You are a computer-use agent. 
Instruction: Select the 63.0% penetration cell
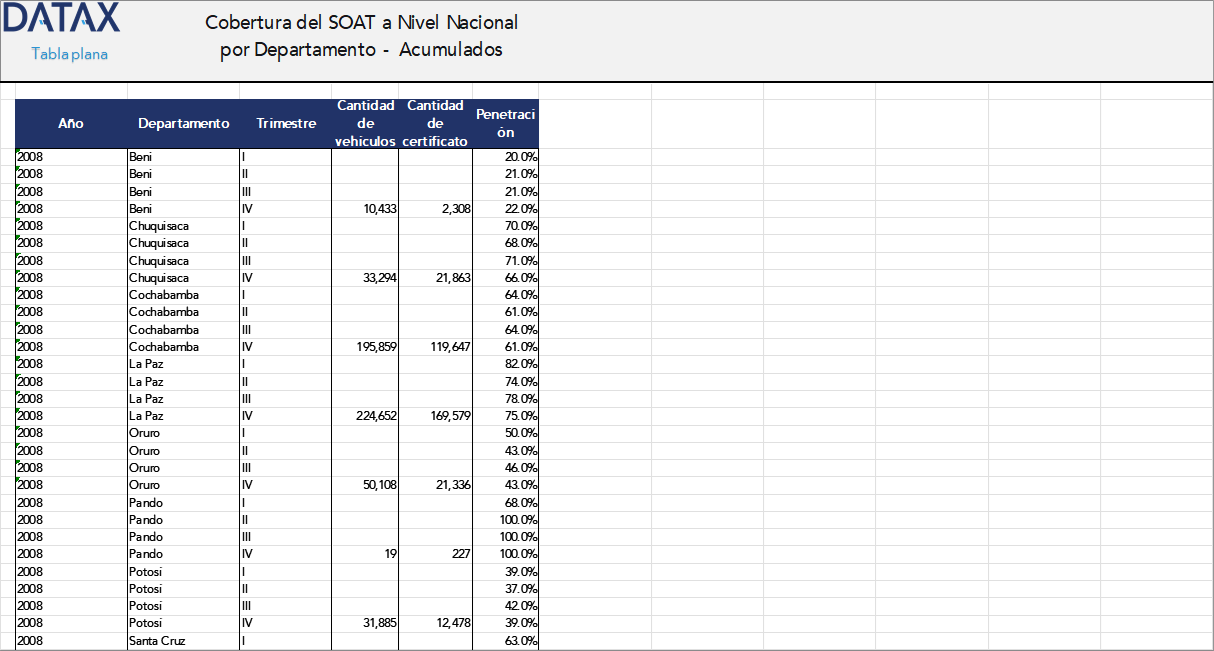coord(506,641)
